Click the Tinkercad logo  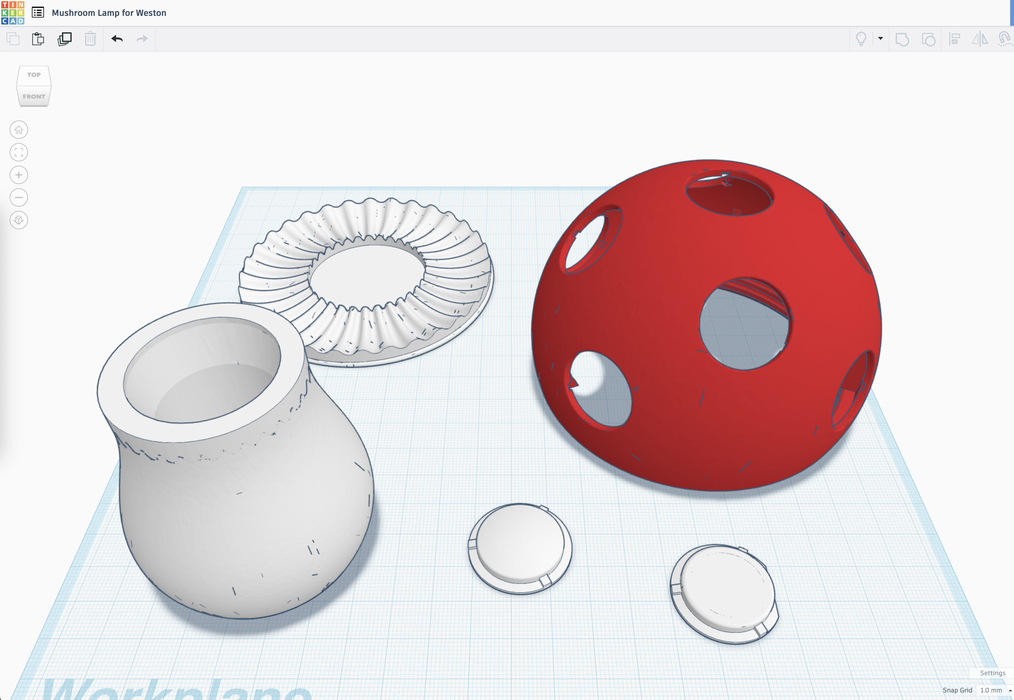tap(13, 13)
